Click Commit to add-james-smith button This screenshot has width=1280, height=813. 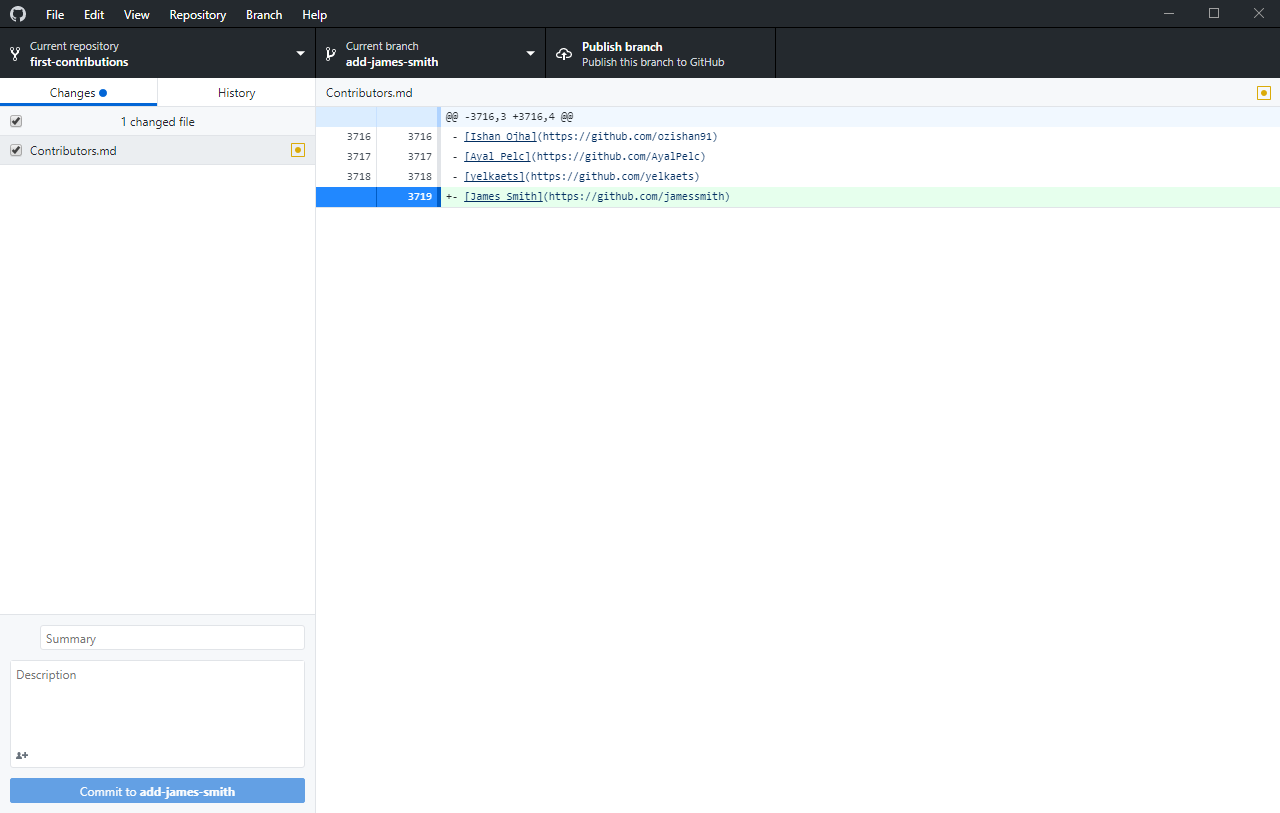pos(157,791)
